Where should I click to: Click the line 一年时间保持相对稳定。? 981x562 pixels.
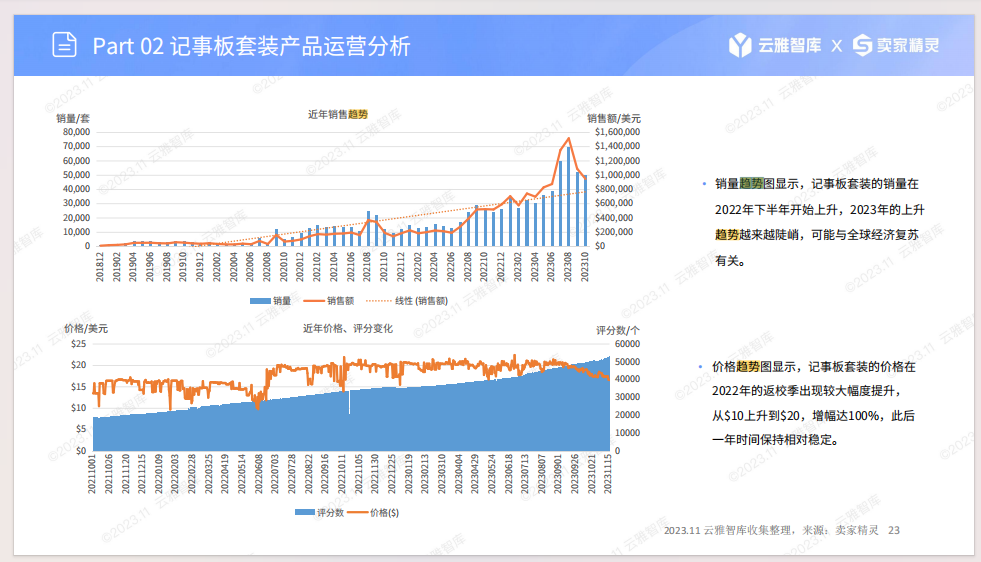pos(776,440)
